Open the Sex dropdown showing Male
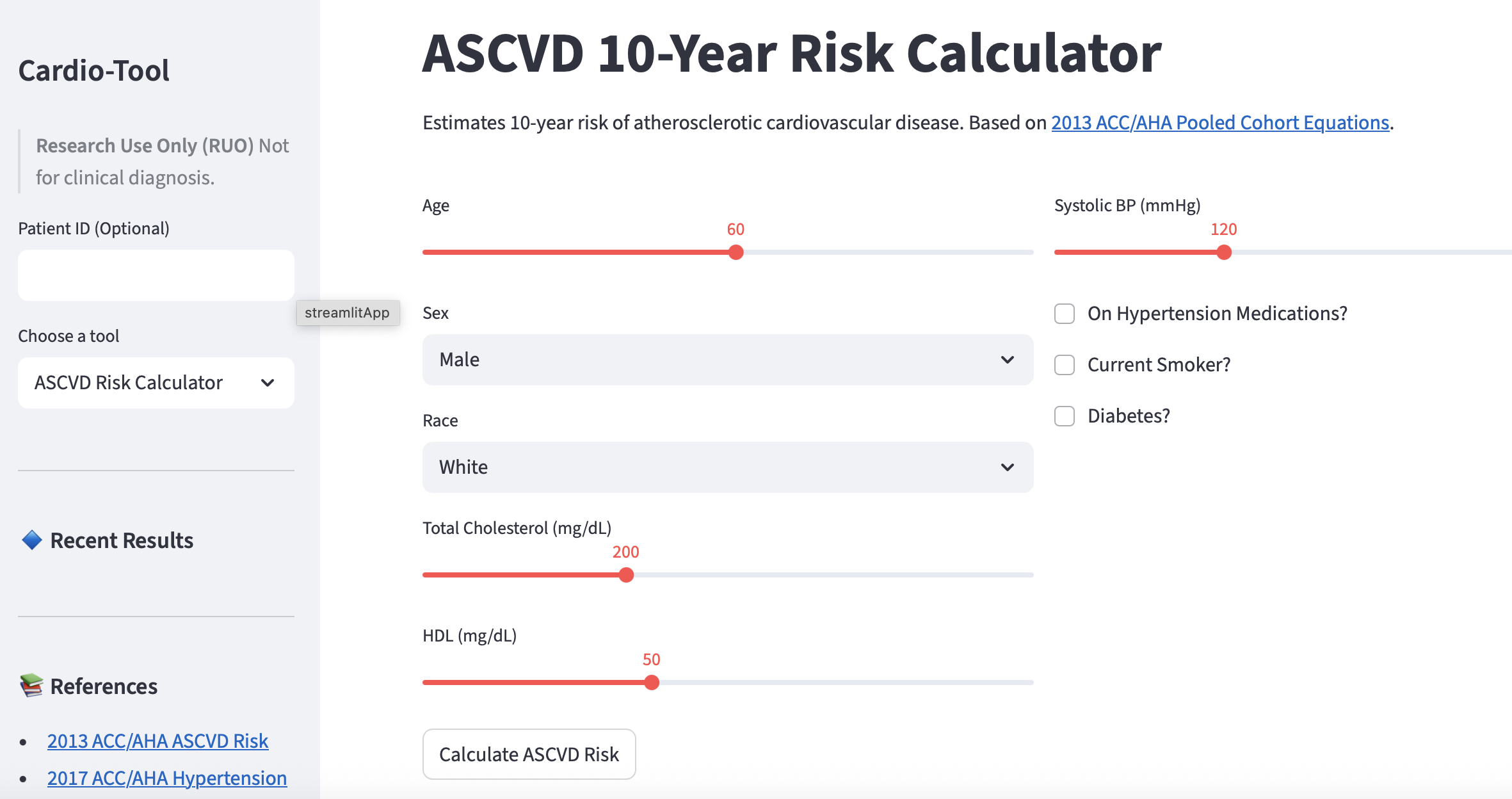Screen dimensions: 1512x799 tap(727, 360)
